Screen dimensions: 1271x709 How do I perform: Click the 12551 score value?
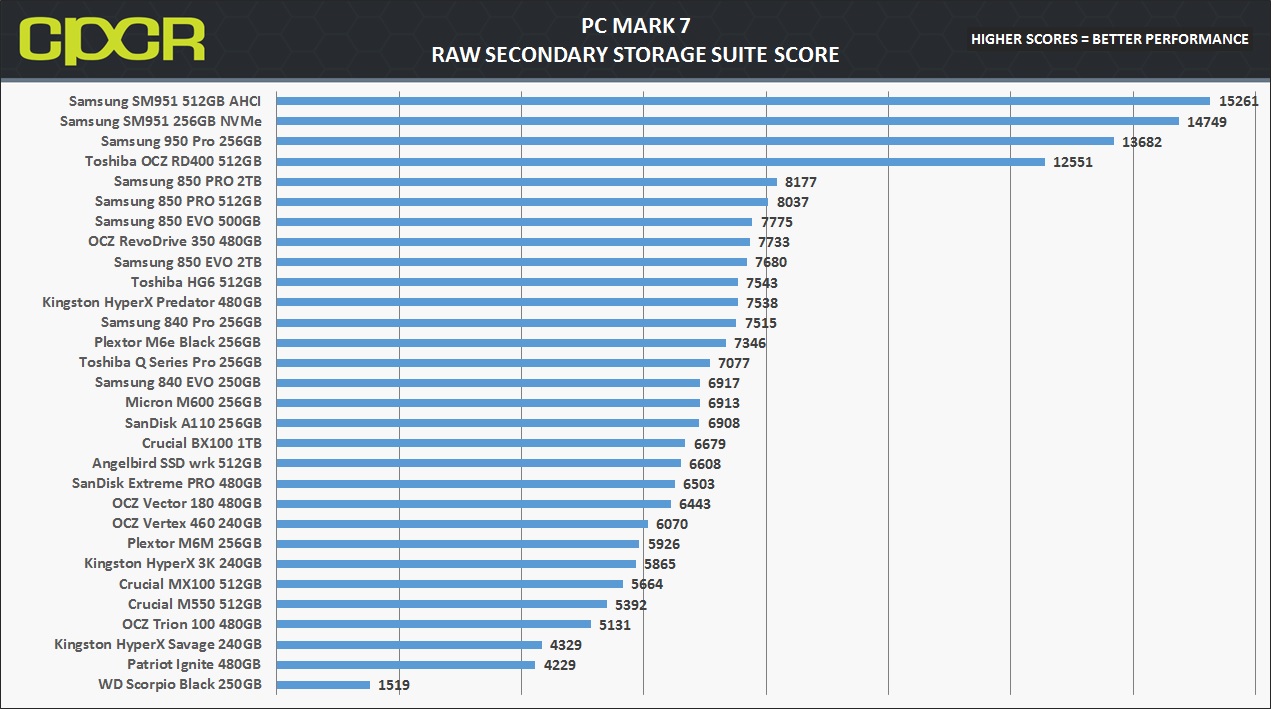(1073, 162)
